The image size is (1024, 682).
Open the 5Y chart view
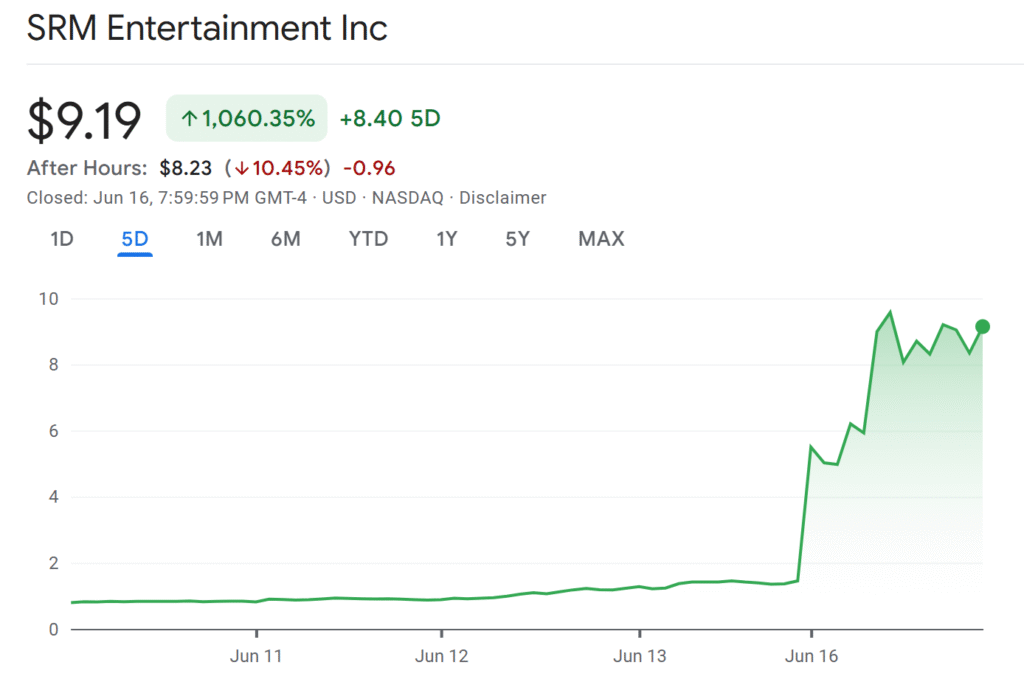517,239
